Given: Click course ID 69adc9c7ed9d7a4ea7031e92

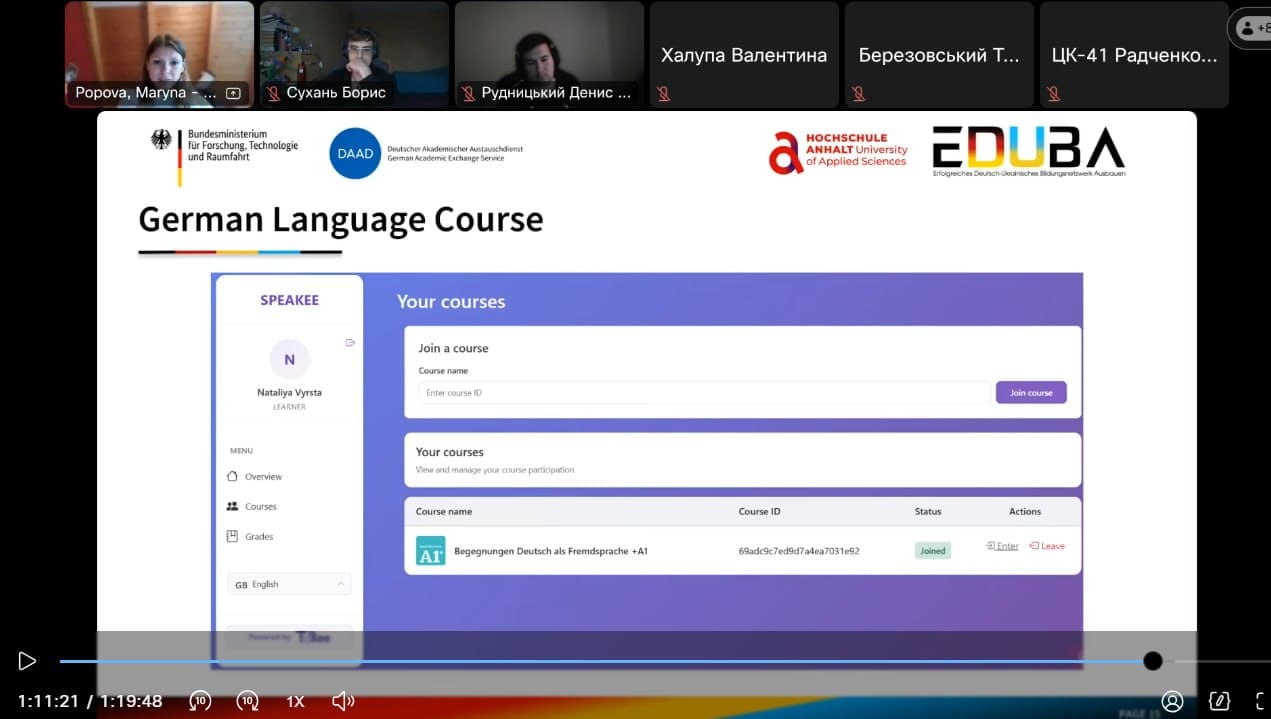Looking at the screenshot, I should pos(799,551).
